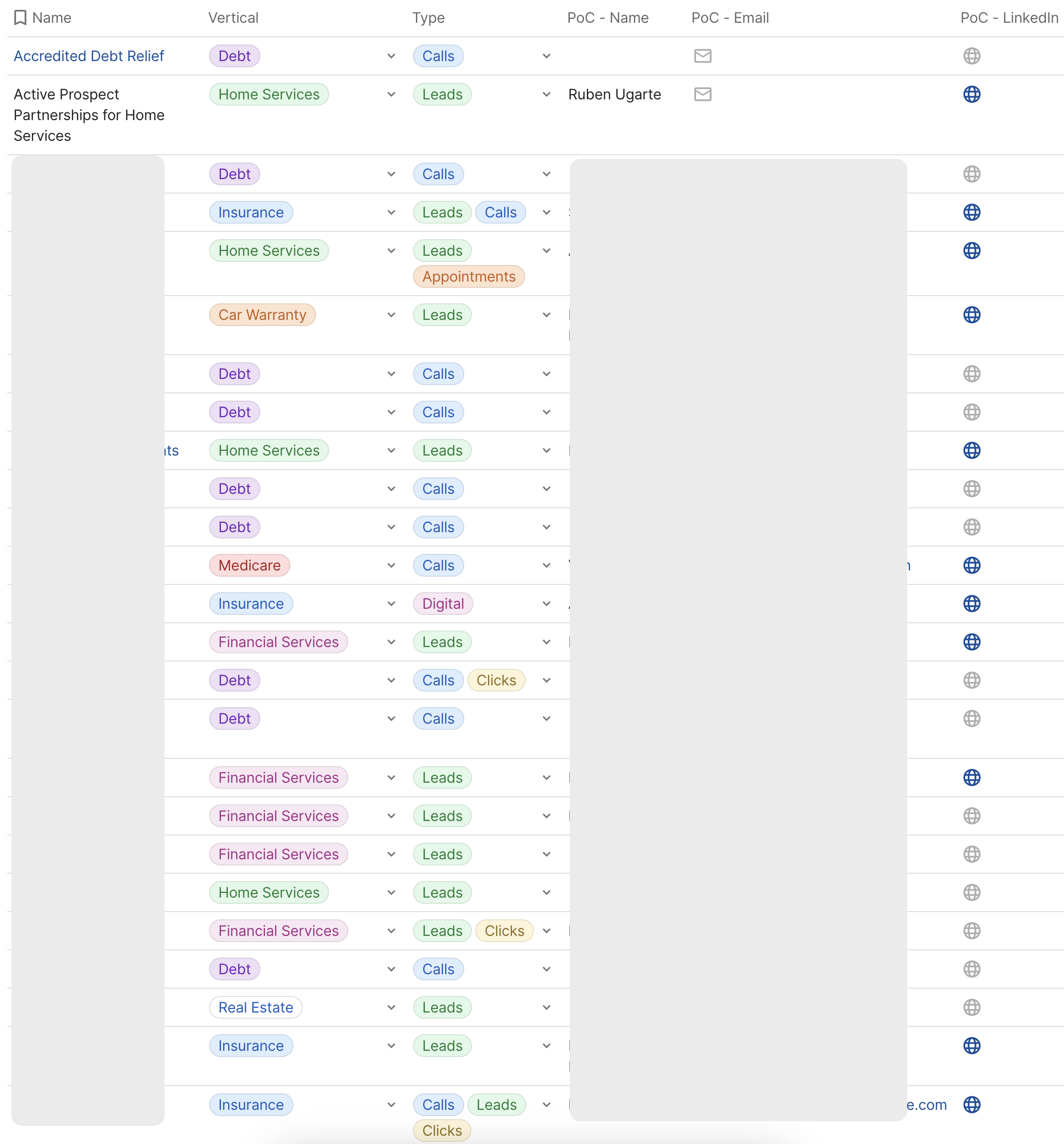Click the PoC - Email column header
The width and height of the screenshot is (1064, 1144).
(730, 18)
